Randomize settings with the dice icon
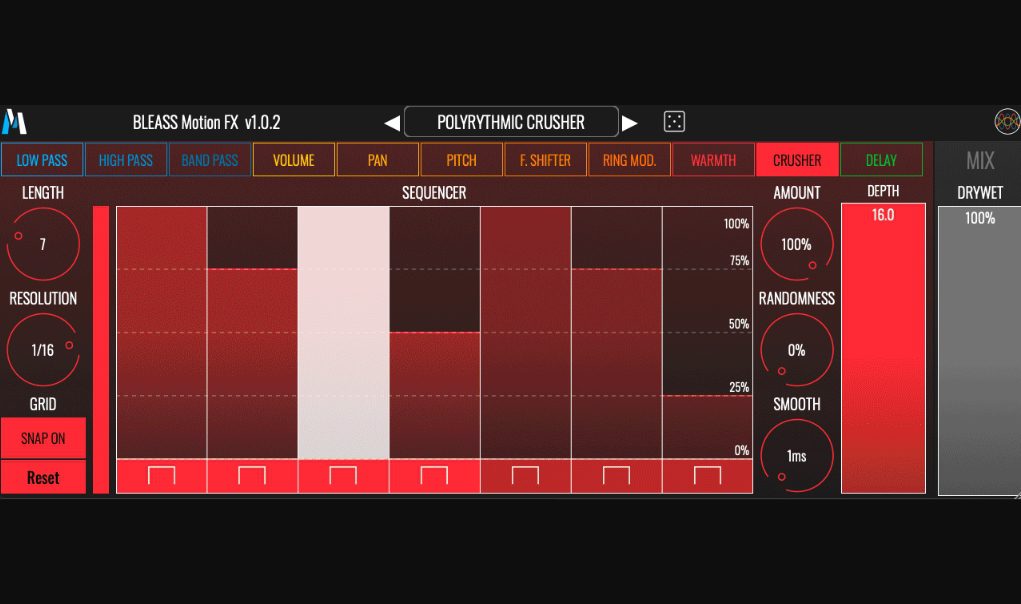The width and height of the screenshot is (1021, 604). [x=674, y=122]
